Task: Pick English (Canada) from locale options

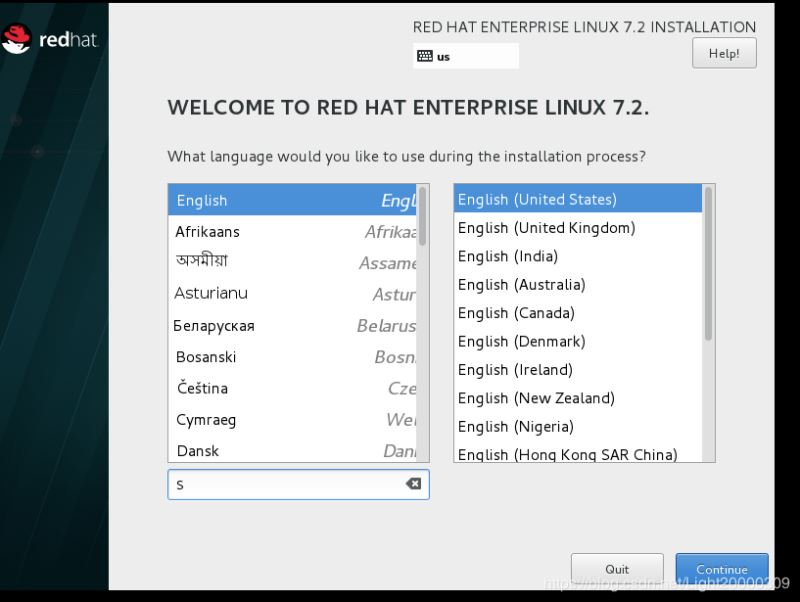Action: (516, 313)
